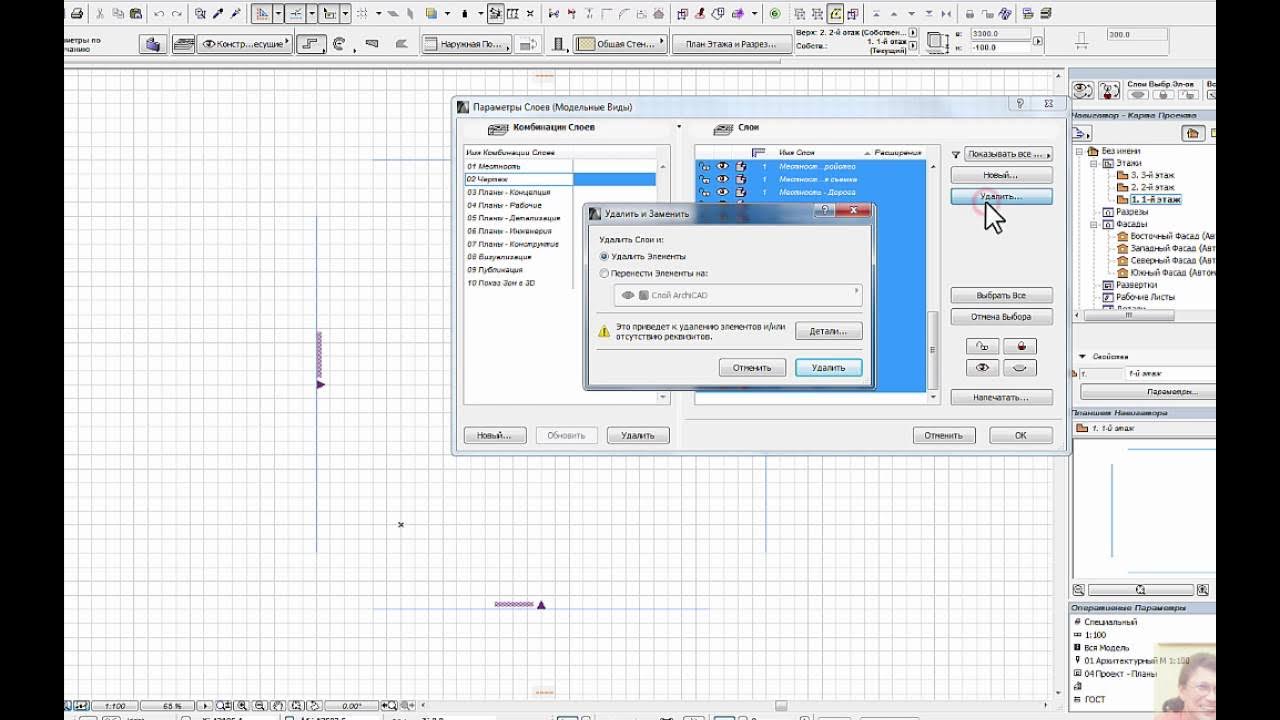Toggle the grid snap dotted icon
Image resolution: width=1280 pixels, height=720 pixels.
click(362, 14)
